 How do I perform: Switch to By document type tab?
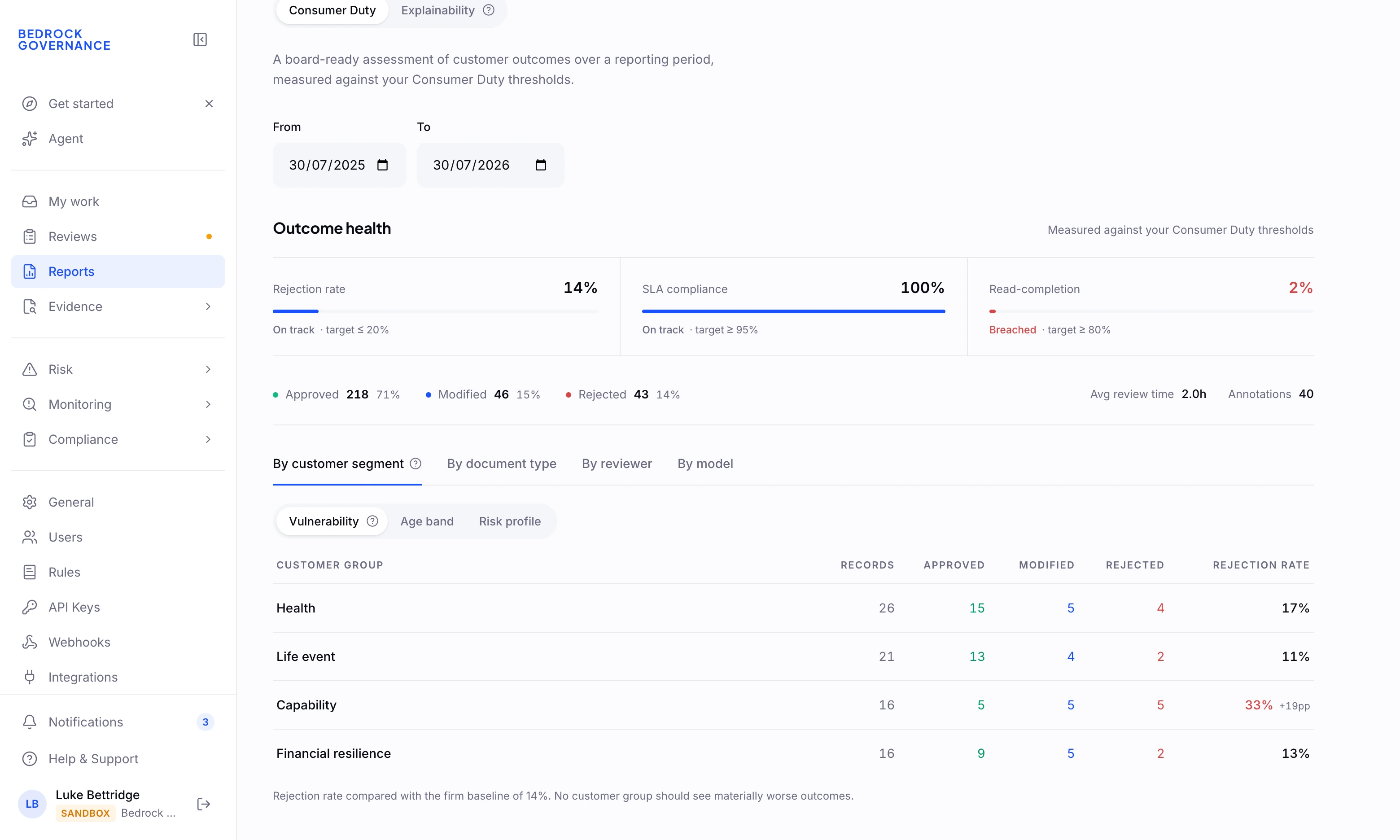tap(501, 464)
